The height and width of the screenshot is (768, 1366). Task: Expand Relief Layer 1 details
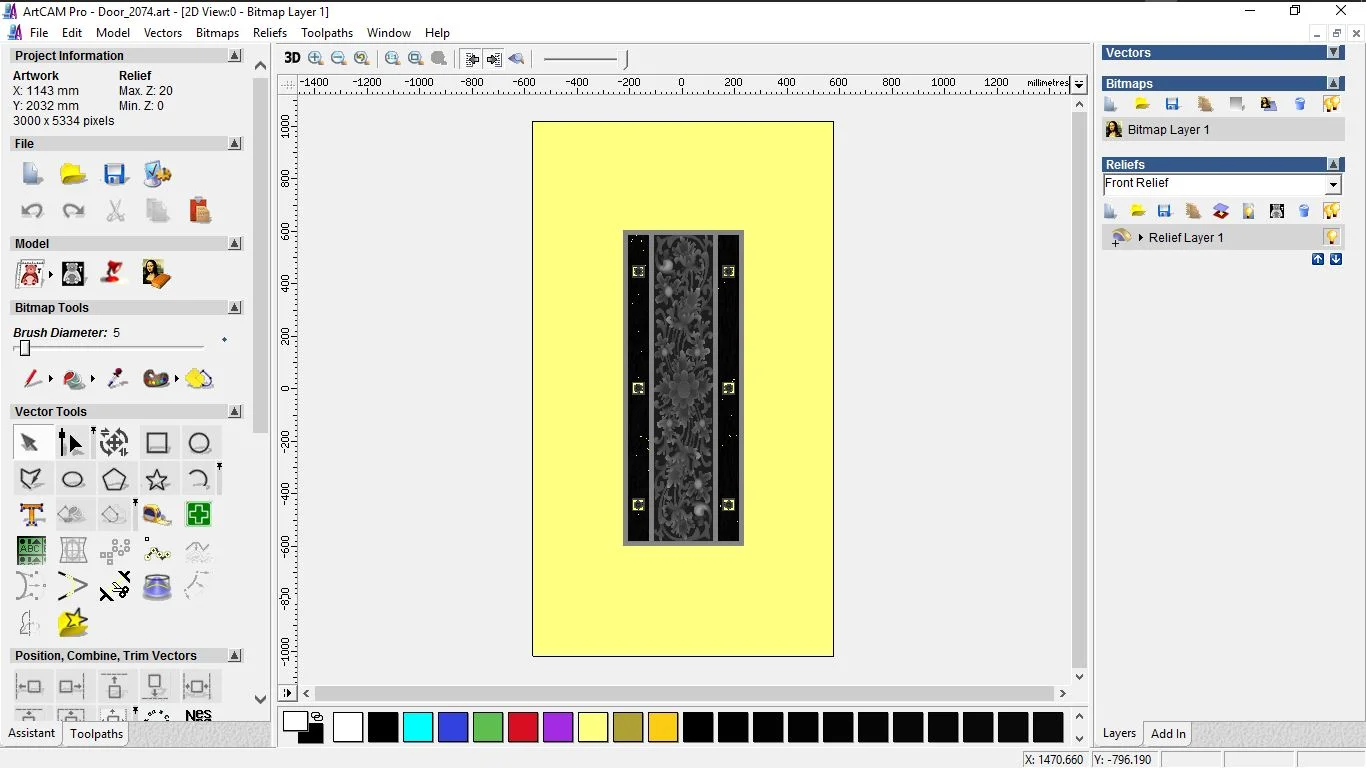(1143, 237)
